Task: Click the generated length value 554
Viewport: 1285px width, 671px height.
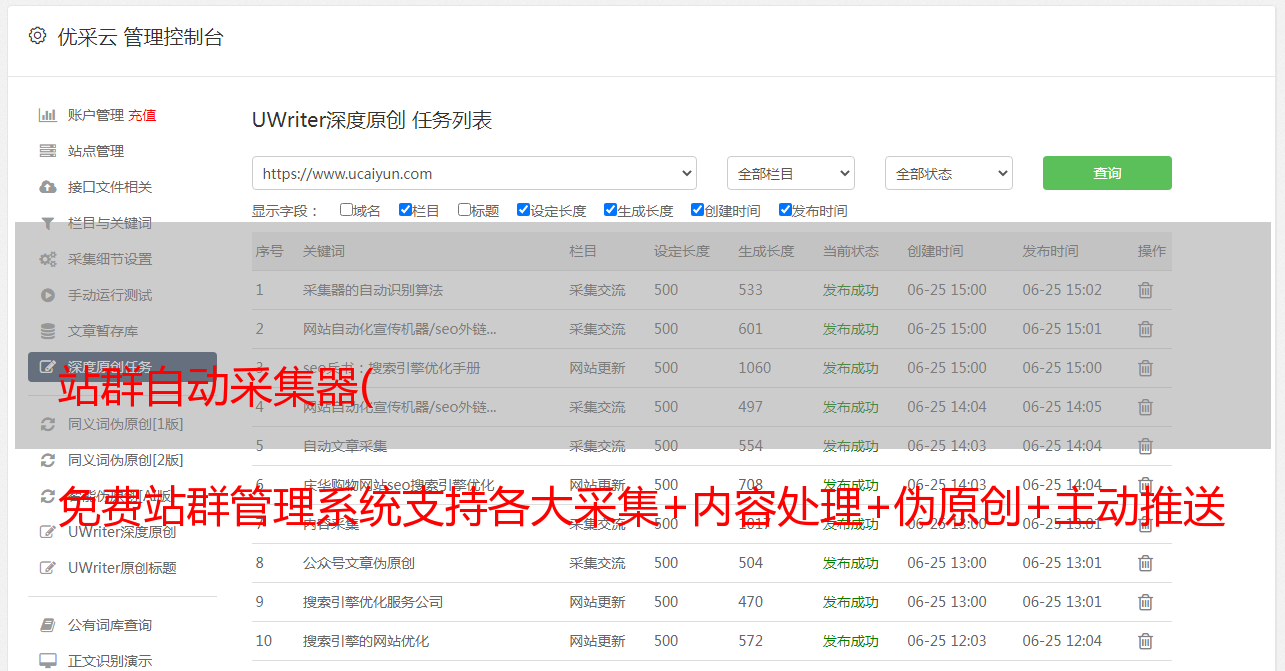Action: click(750, 446)
